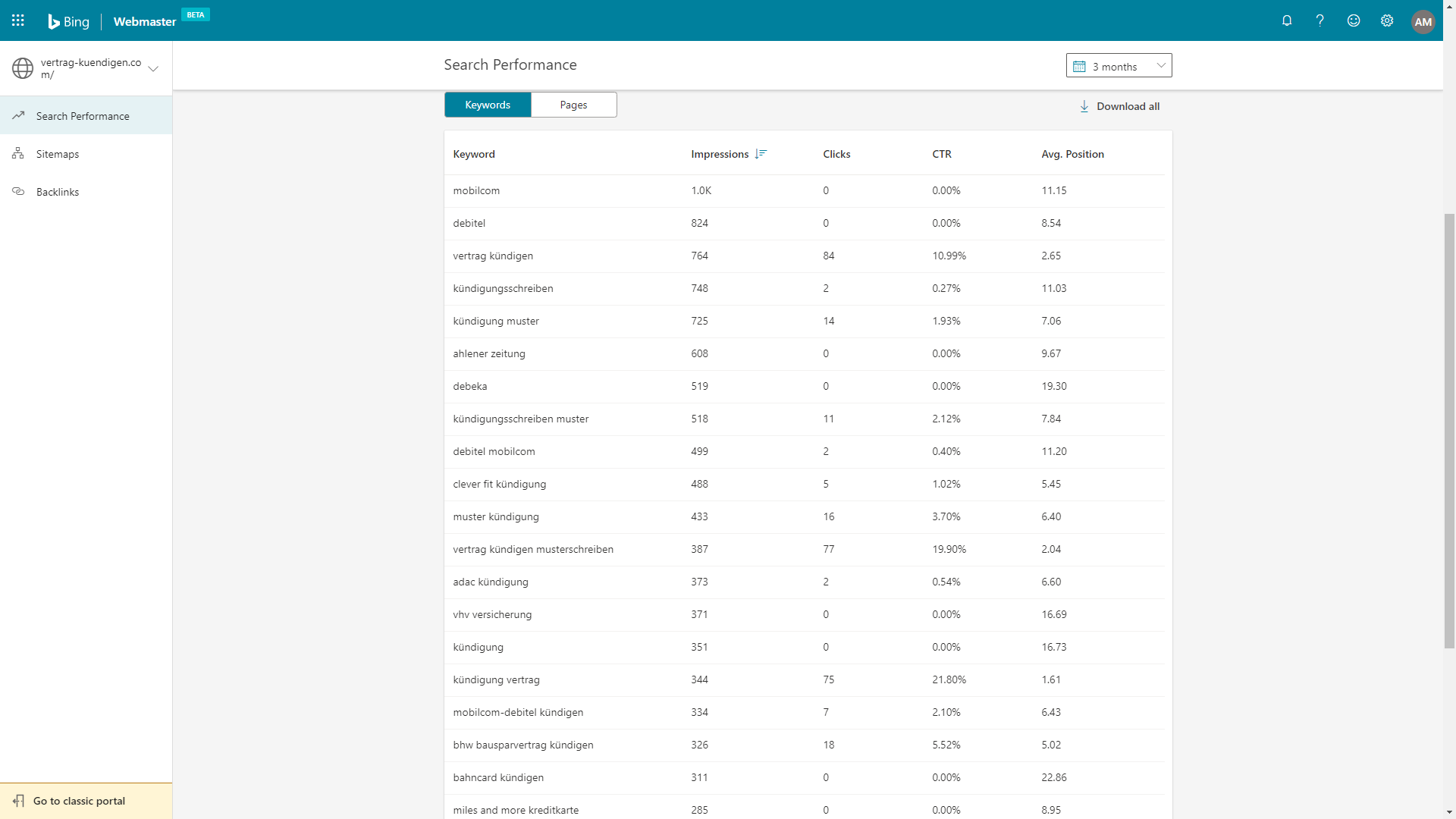Click the vertical page scrollbar
Viewport: 1456px width, 819px height.
click(1449, 431)
